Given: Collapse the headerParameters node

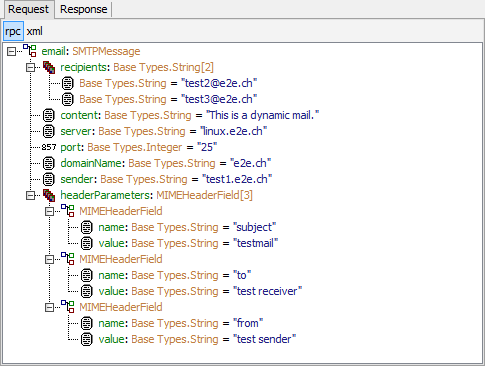Looking at the screenshot, I should tap(30, 195).
